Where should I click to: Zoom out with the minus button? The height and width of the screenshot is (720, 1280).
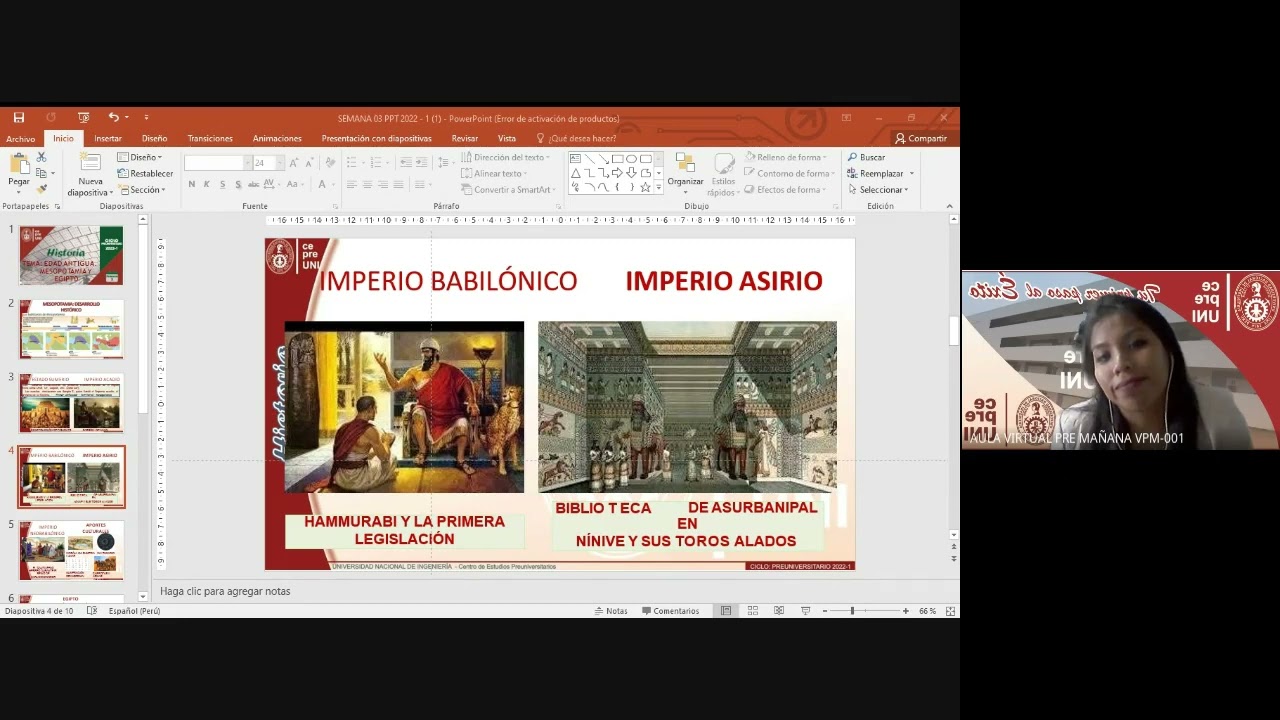tap(825, 611)
